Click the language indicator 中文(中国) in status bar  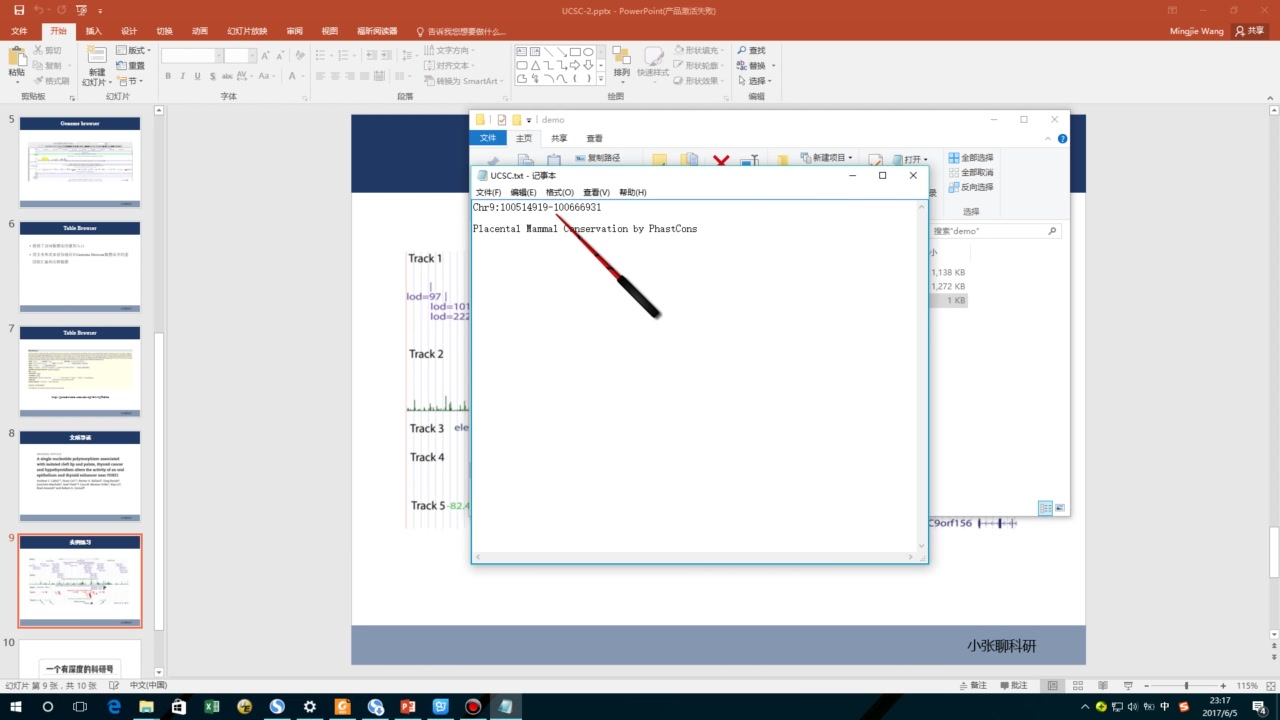point(148,685)
